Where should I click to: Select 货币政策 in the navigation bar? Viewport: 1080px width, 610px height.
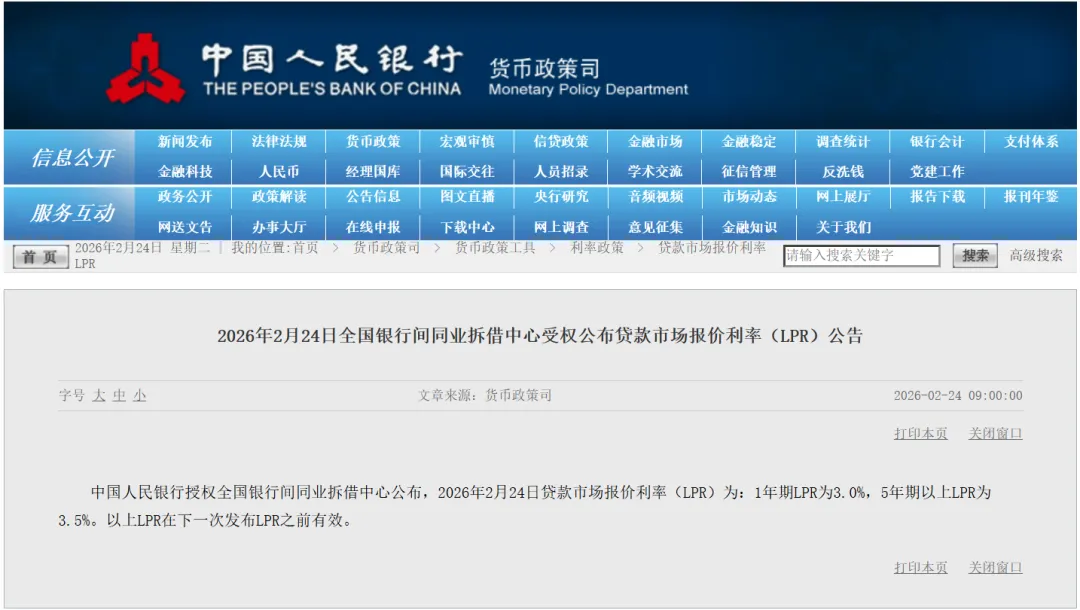[373, 141]
